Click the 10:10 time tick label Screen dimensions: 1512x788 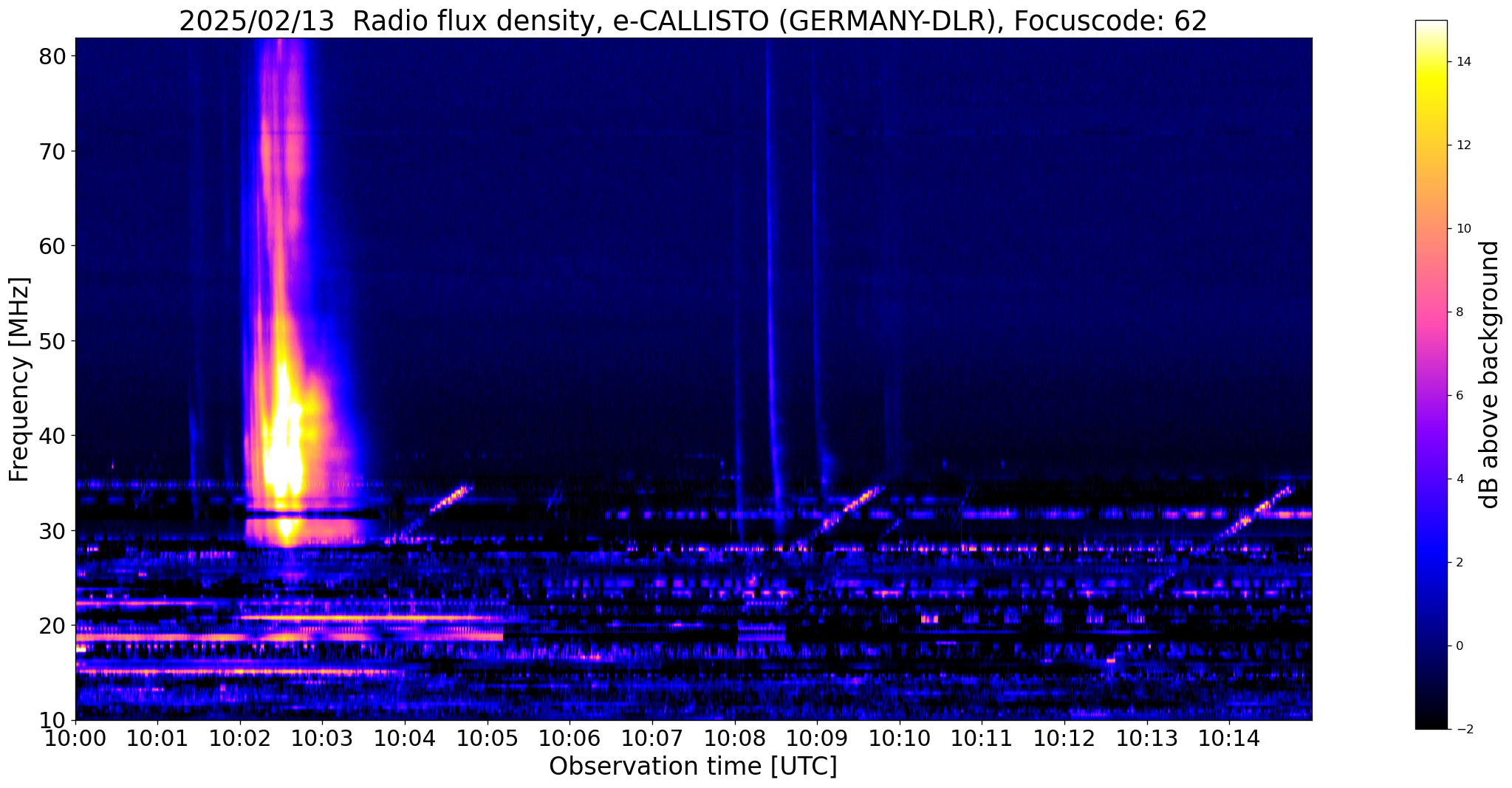(x=900, y=739)
